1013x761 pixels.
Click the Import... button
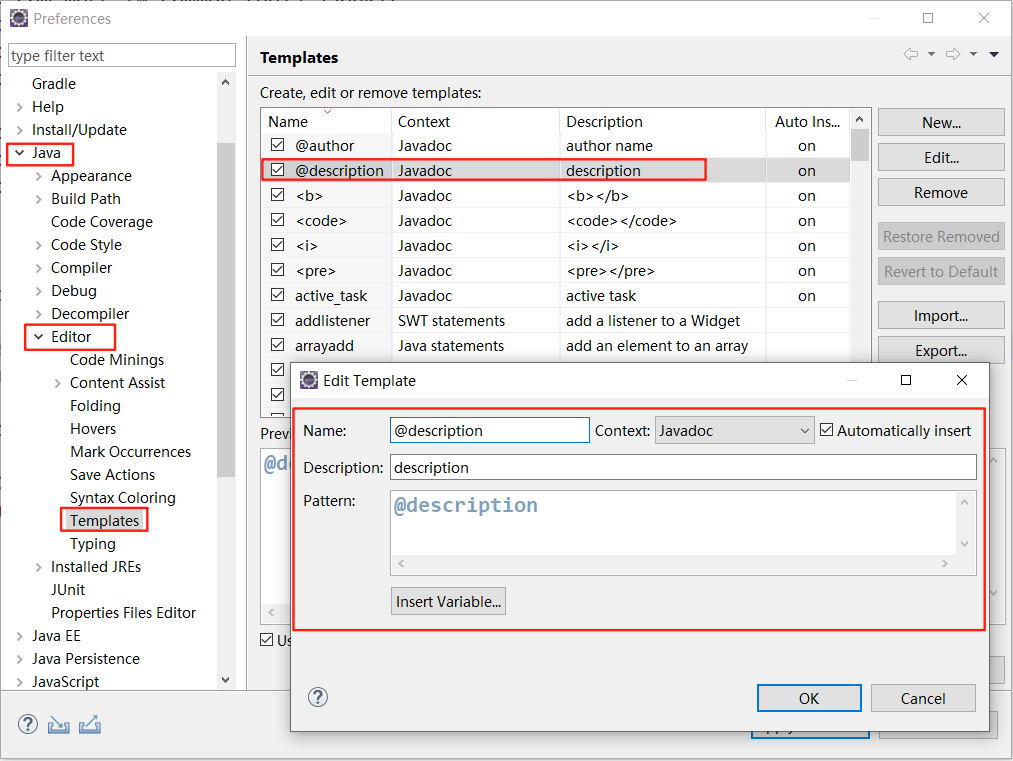tap(941, 315)
